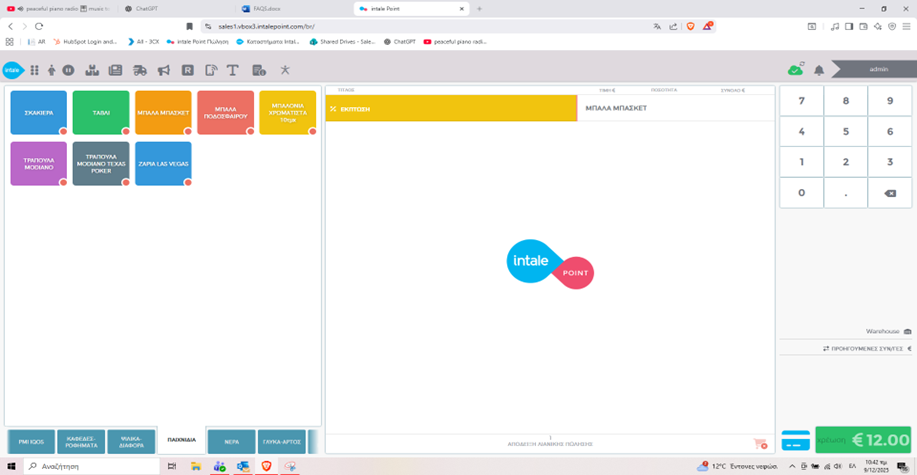
Task: Click the Windows search box Αναζήτηση
Action: point(91,466)
